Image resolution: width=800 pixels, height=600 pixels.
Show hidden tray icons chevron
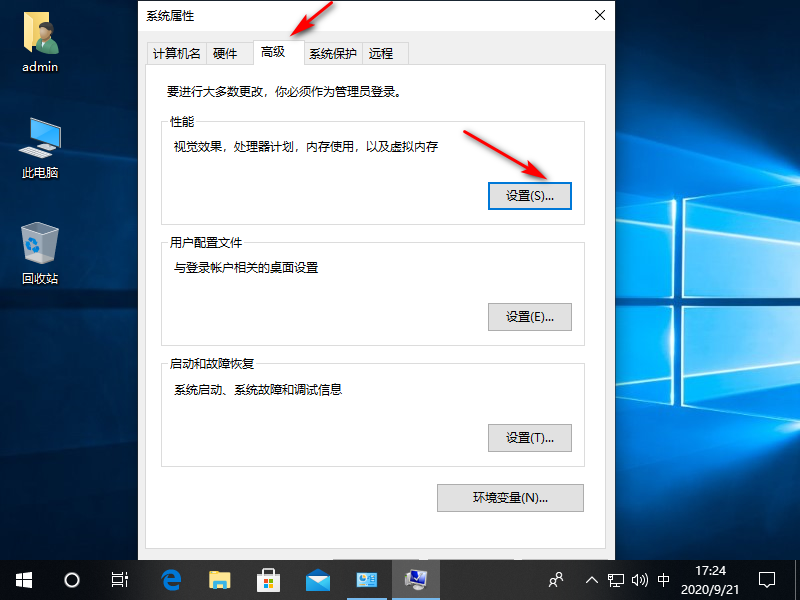[x=591, y=580]
